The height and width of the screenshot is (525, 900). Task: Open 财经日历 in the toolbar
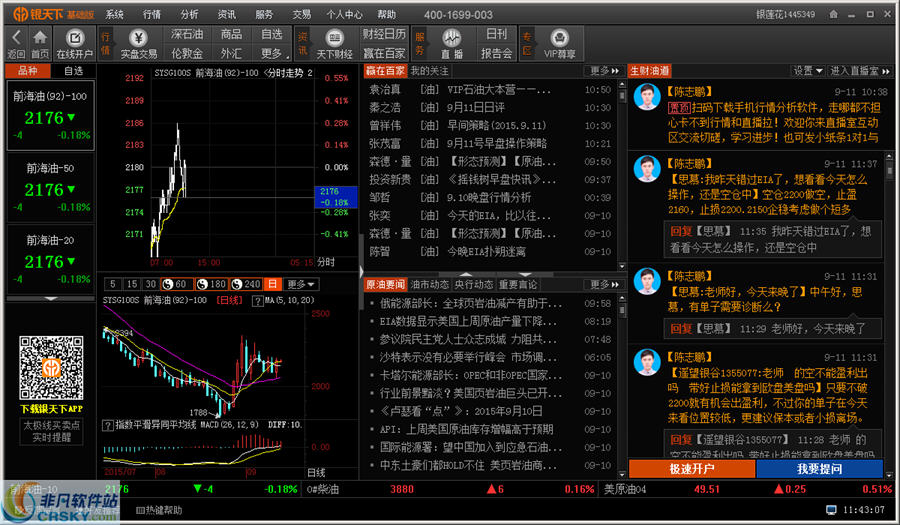[x=384, y=34]
